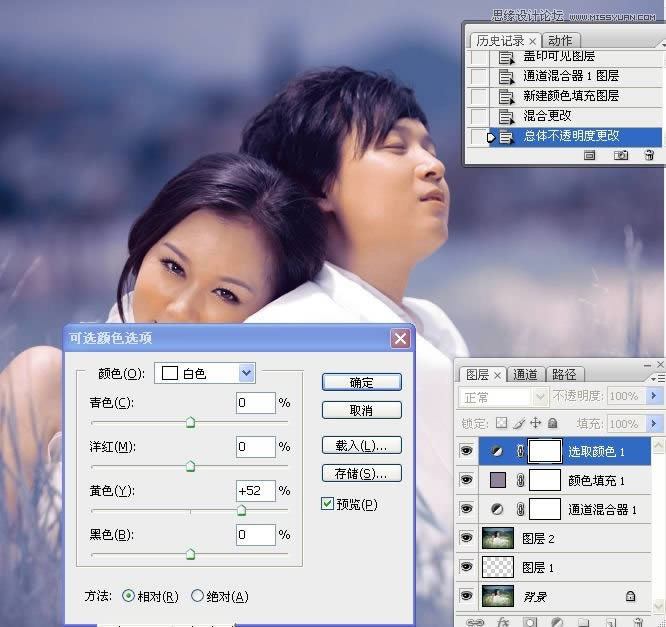Click the trash icon in History panel

point(649,155)
